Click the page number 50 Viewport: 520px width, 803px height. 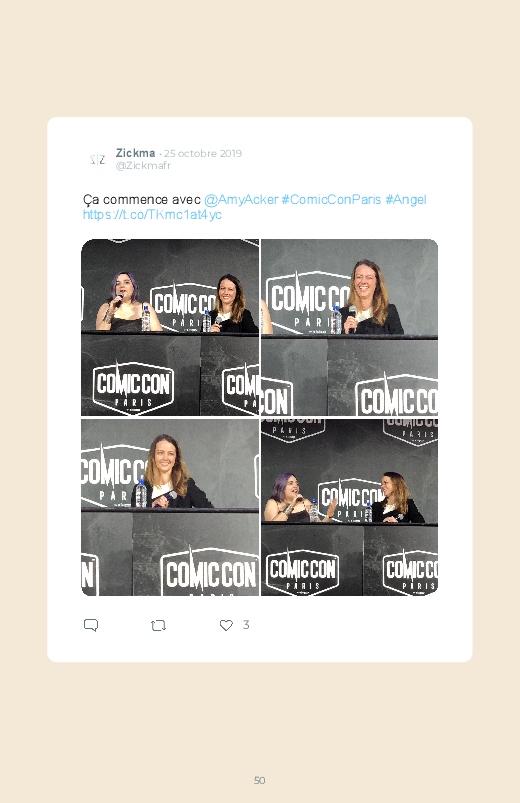(x=260, y=780)
